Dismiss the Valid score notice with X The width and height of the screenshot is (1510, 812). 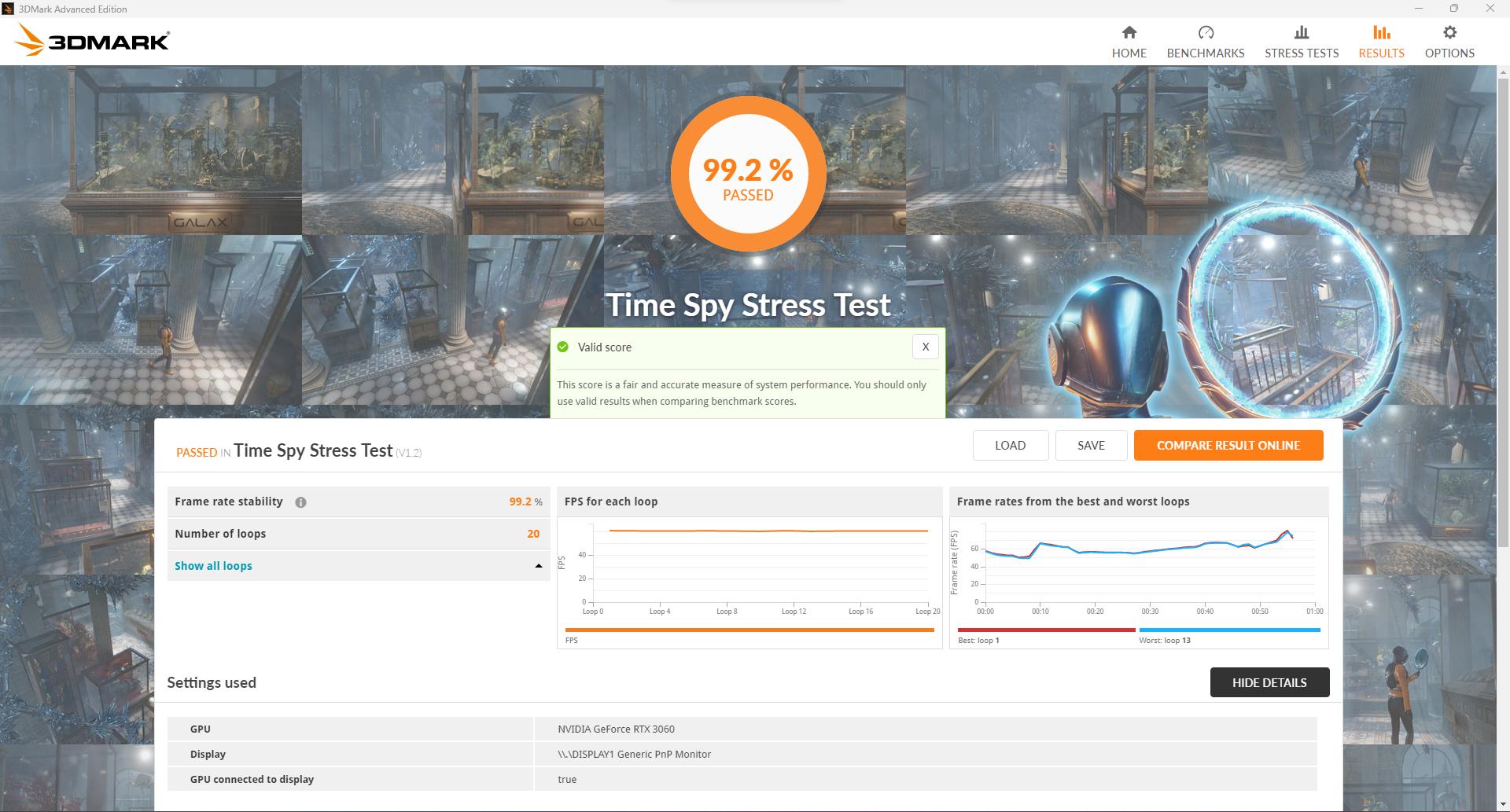(926, 347)
